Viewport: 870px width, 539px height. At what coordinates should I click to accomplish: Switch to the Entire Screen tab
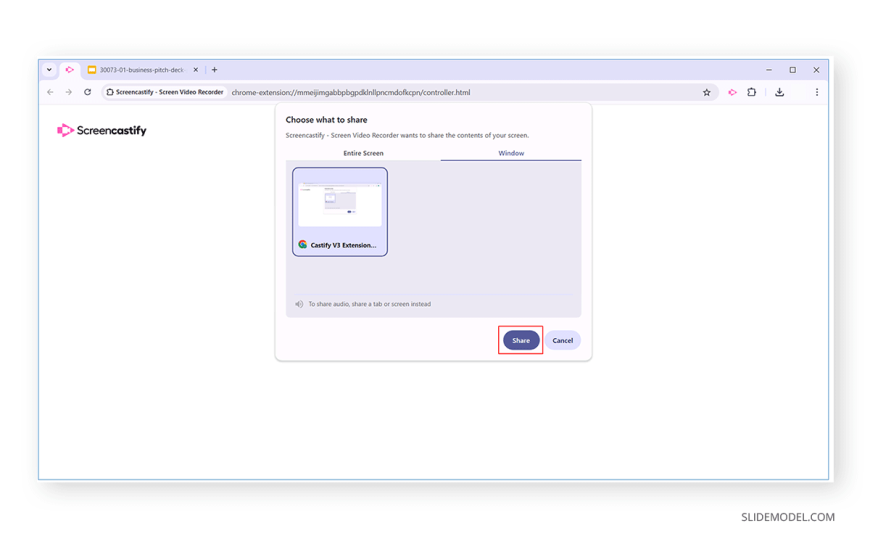pyautogui.click(x=363, y=153)
